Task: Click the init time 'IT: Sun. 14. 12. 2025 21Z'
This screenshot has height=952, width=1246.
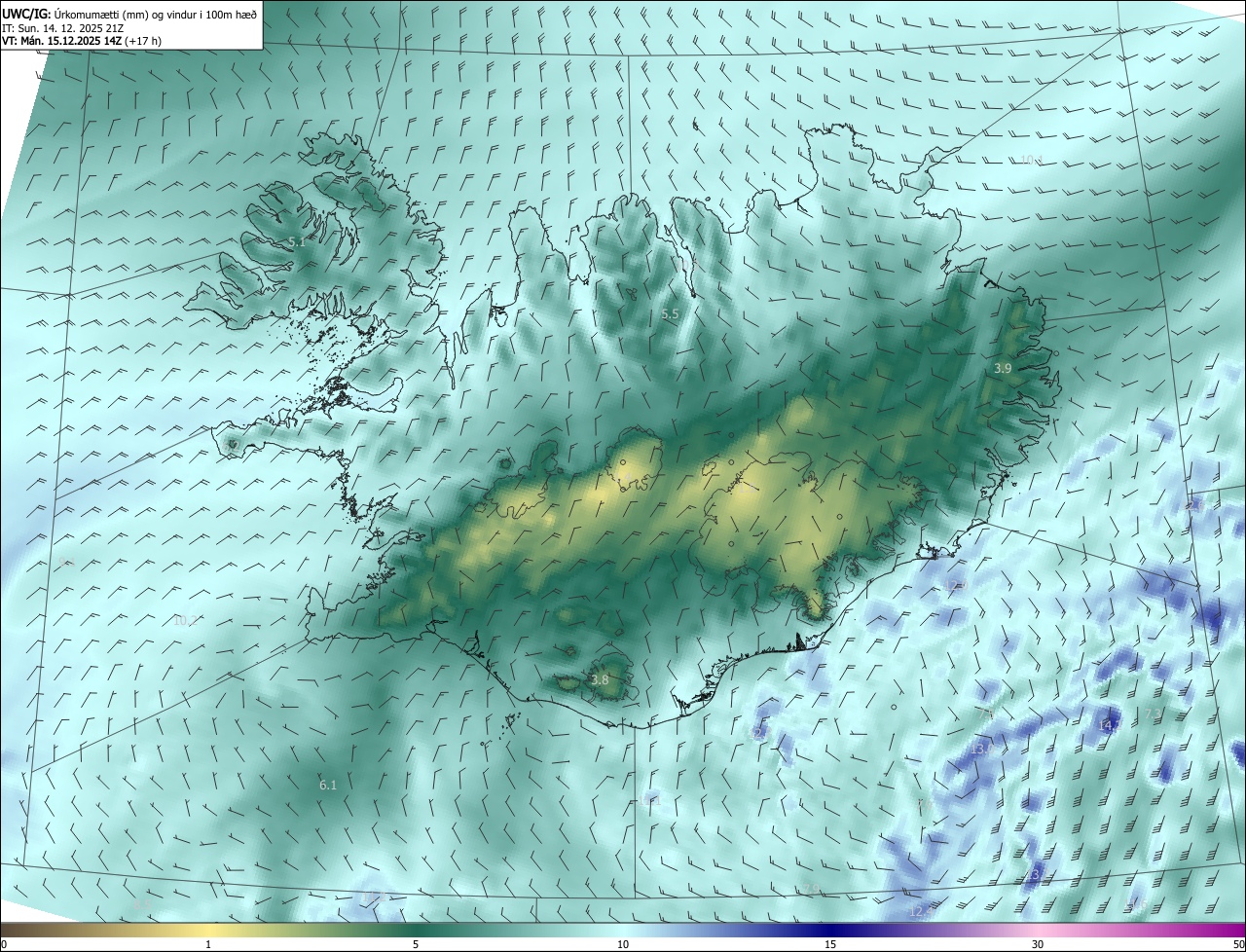Action: point(62,27)
